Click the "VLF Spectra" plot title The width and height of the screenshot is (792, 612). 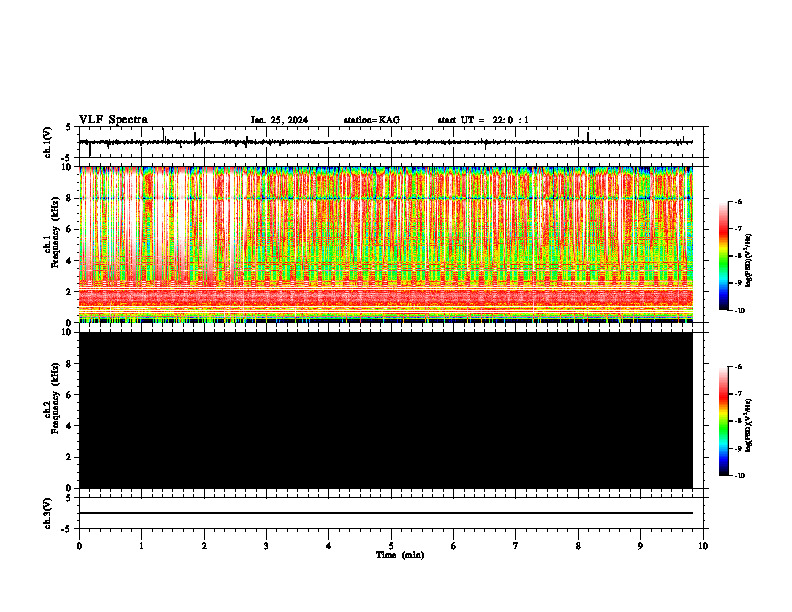click(113, 120)
